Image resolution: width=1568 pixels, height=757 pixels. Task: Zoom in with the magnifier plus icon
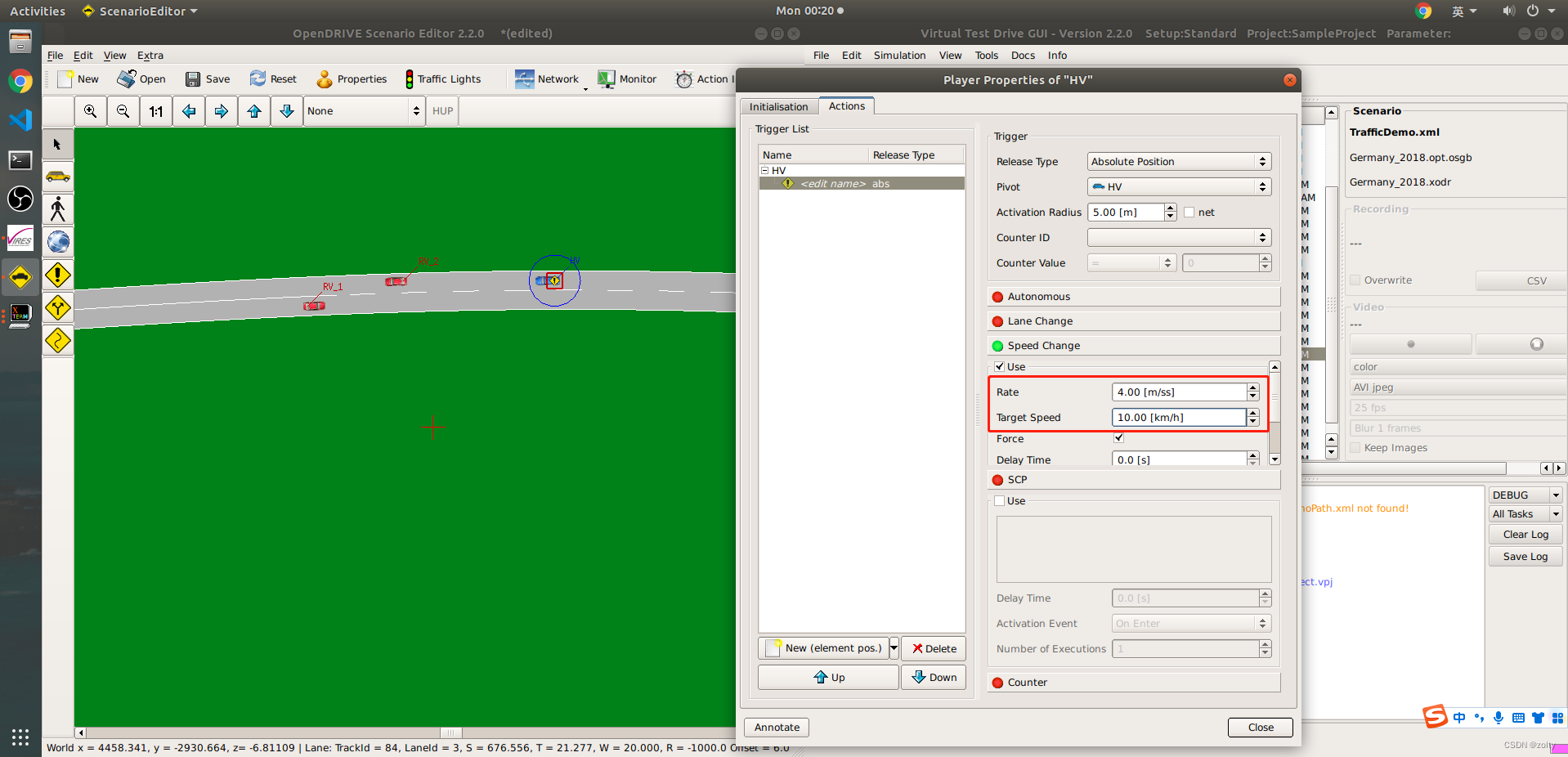point(91,111)
